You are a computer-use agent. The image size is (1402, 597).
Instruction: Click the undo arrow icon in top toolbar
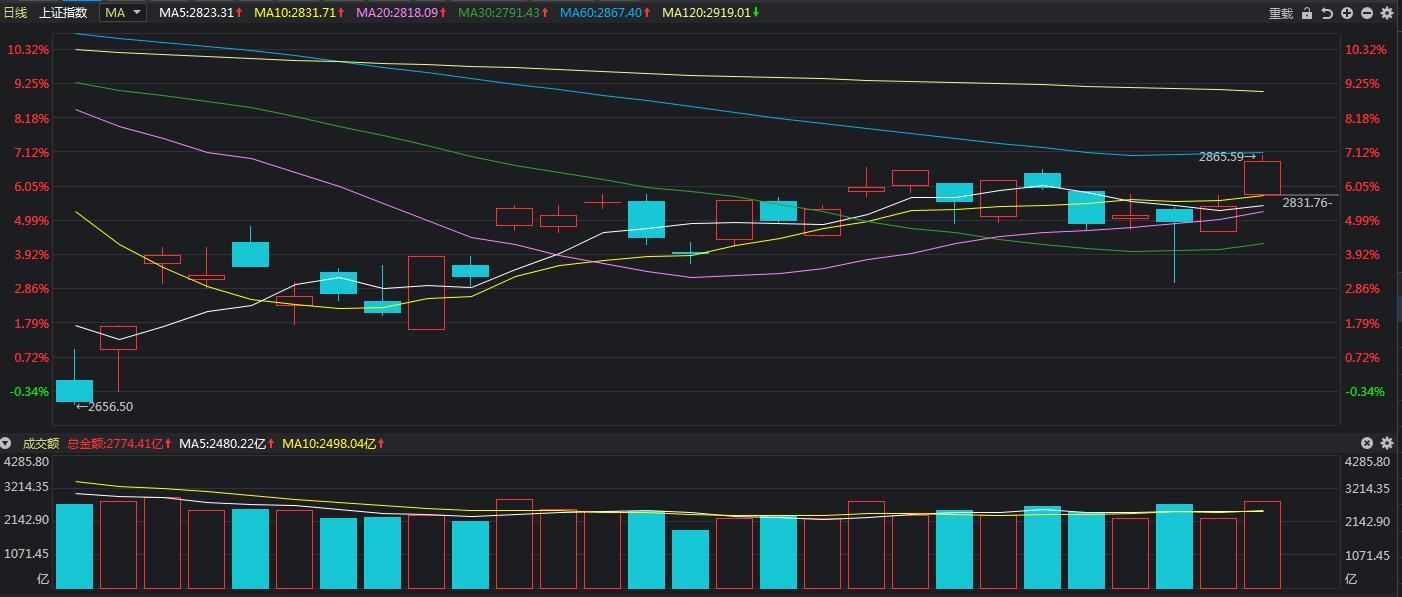1327,13
